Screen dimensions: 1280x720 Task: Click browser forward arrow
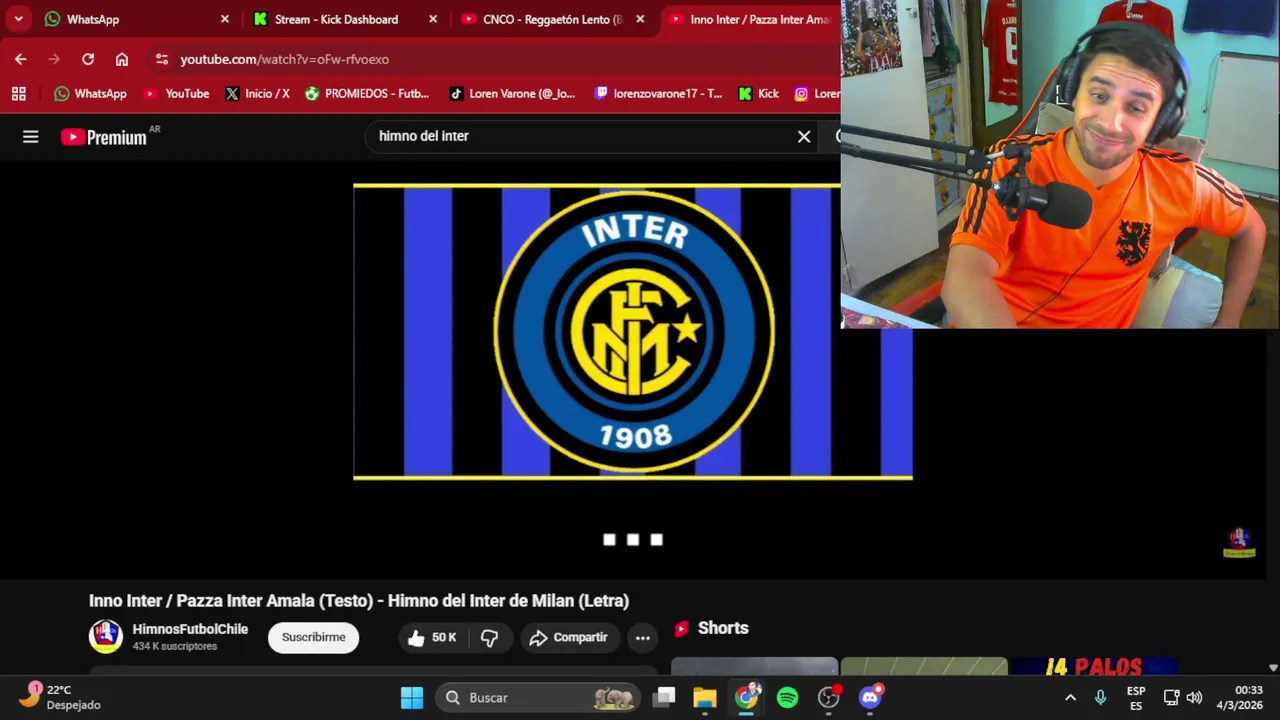54,59
